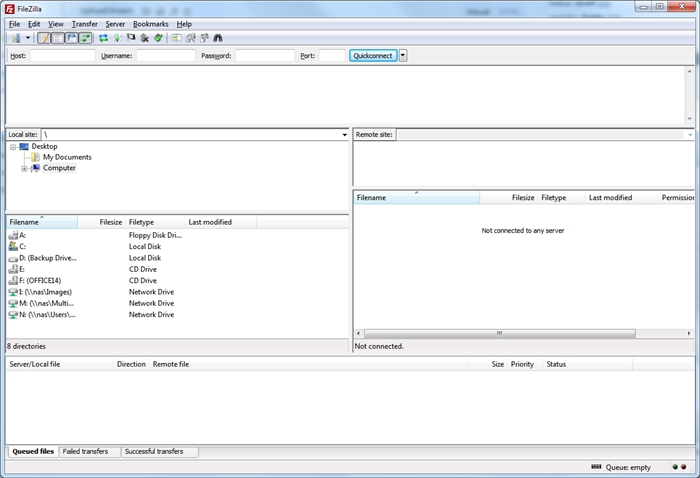The image size is (700, 478).
Task: Sort remote list by Last modified
Action: [x=621, y=198]
